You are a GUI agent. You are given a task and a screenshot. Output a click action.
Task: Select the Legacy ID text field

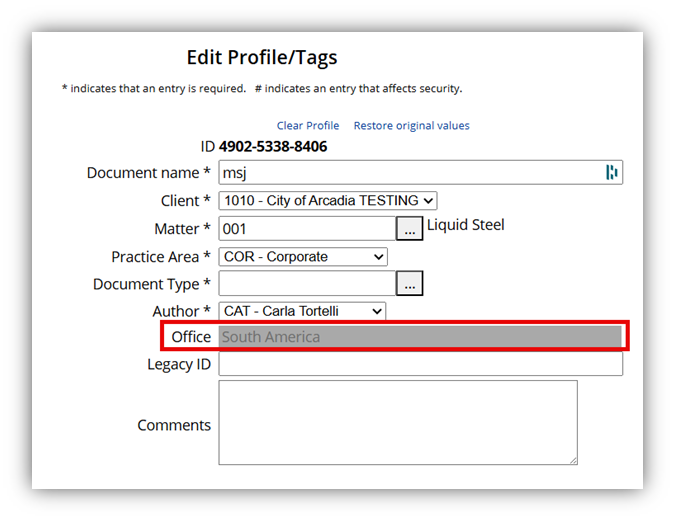tap(420, 364)
